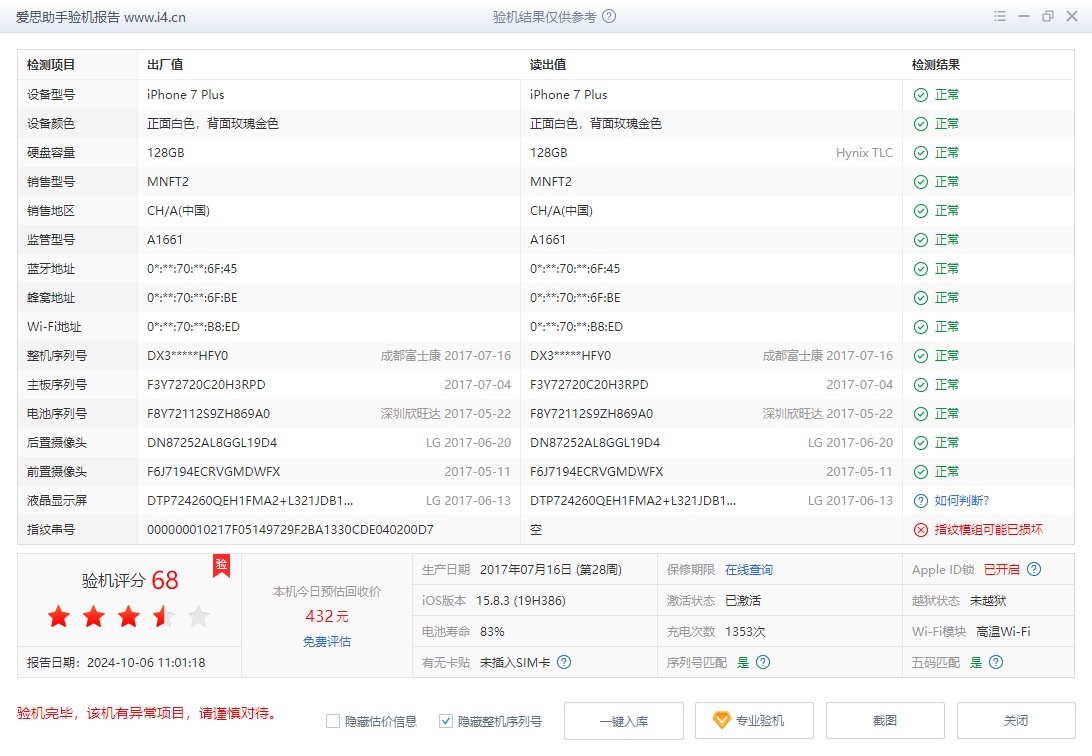Click the 免费评估 link
The width and height of the screenshot is (1092, 756).
(327, 642)
